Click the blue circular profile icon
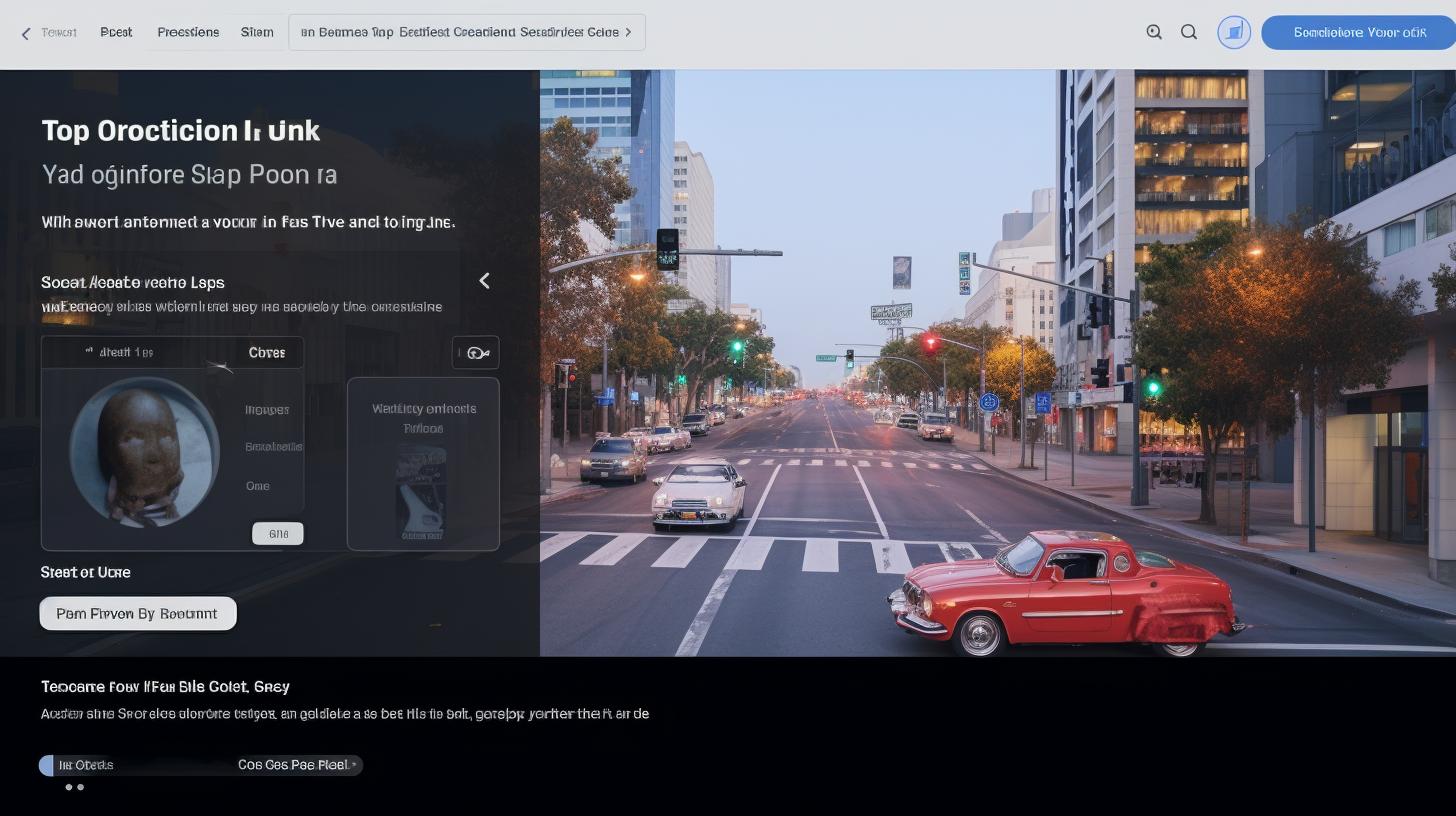1456x816 pixels. [x=1234, y=32]
